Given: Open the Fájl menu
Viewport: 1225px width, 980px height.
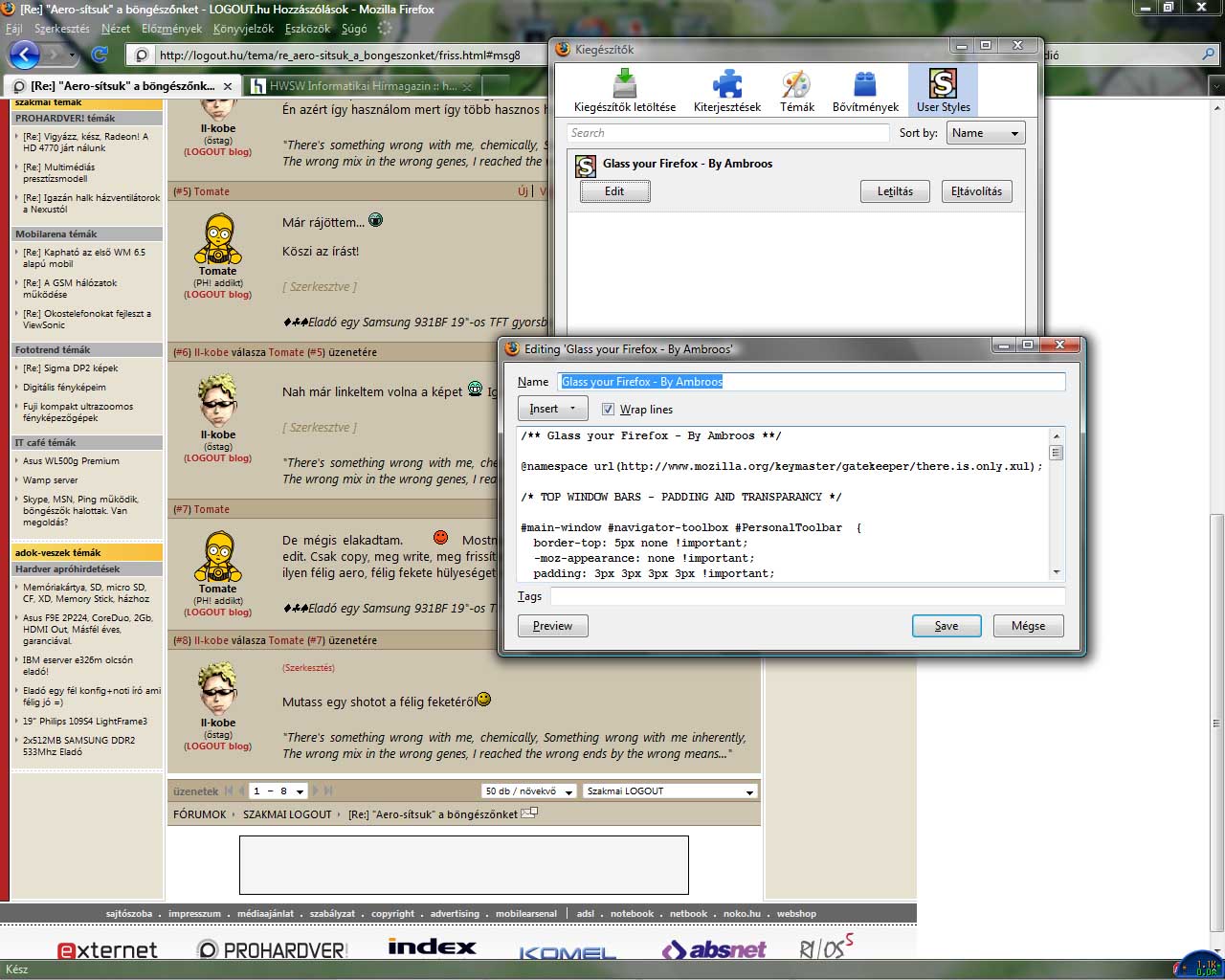Looking at the screenshot, I should 14,29.
